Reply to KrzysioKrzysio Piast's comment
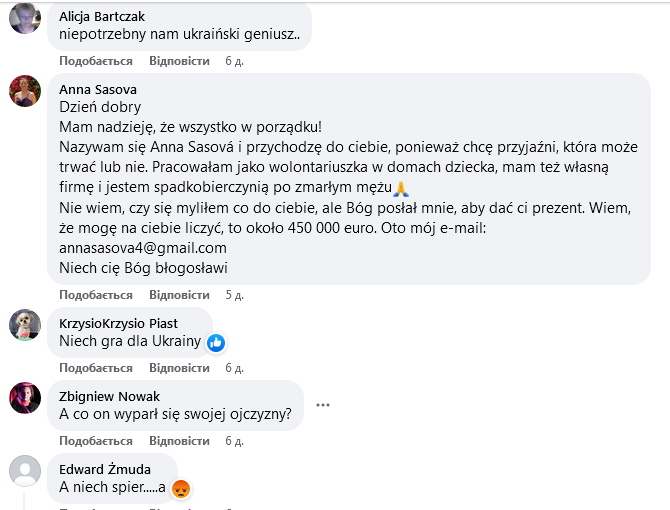The height and width of the screenshot is (510, 670). click(179, 368)
